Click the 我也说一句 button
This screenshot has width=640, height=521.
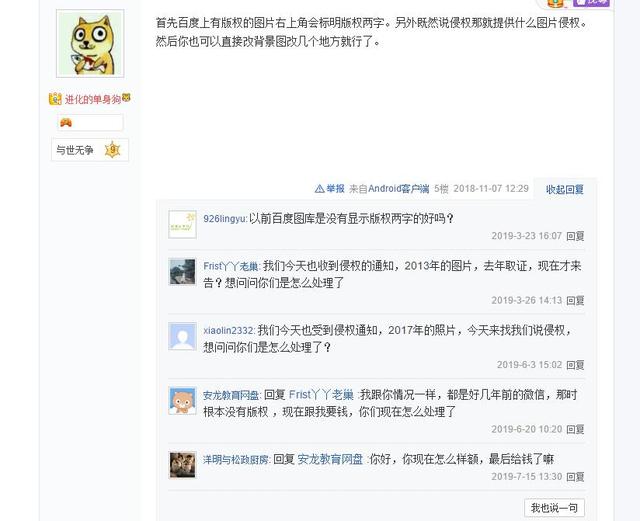[554, 508]
